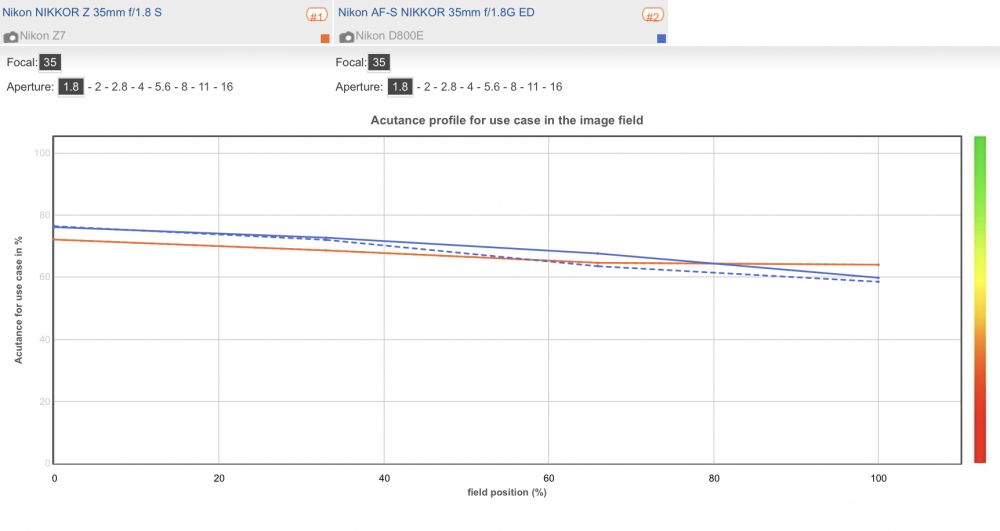Image resolution: width=1000 pixels, height=531 pixels.
Task: Click the orange curve endpoint at field position 100
Action: point(878,265)
